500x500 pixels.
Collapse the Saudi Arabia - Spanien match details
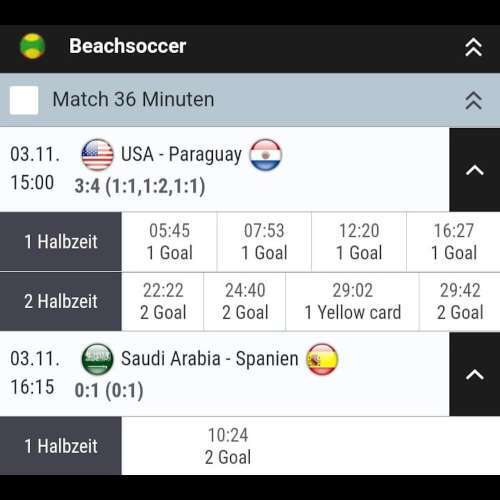475,374
